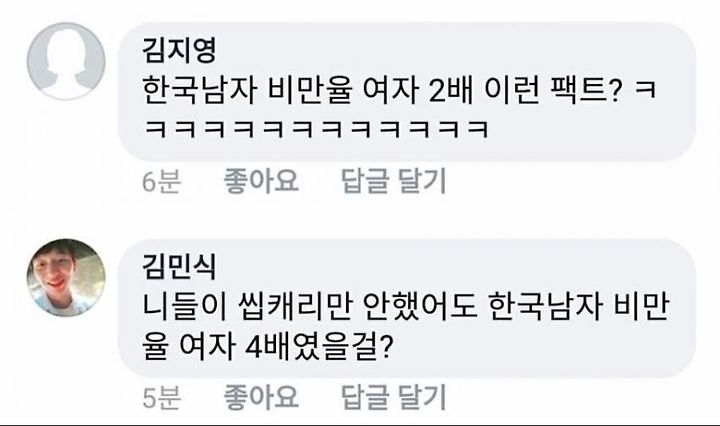
Task: Reply to 김지영 using 답글 달기
Action: 394,180
